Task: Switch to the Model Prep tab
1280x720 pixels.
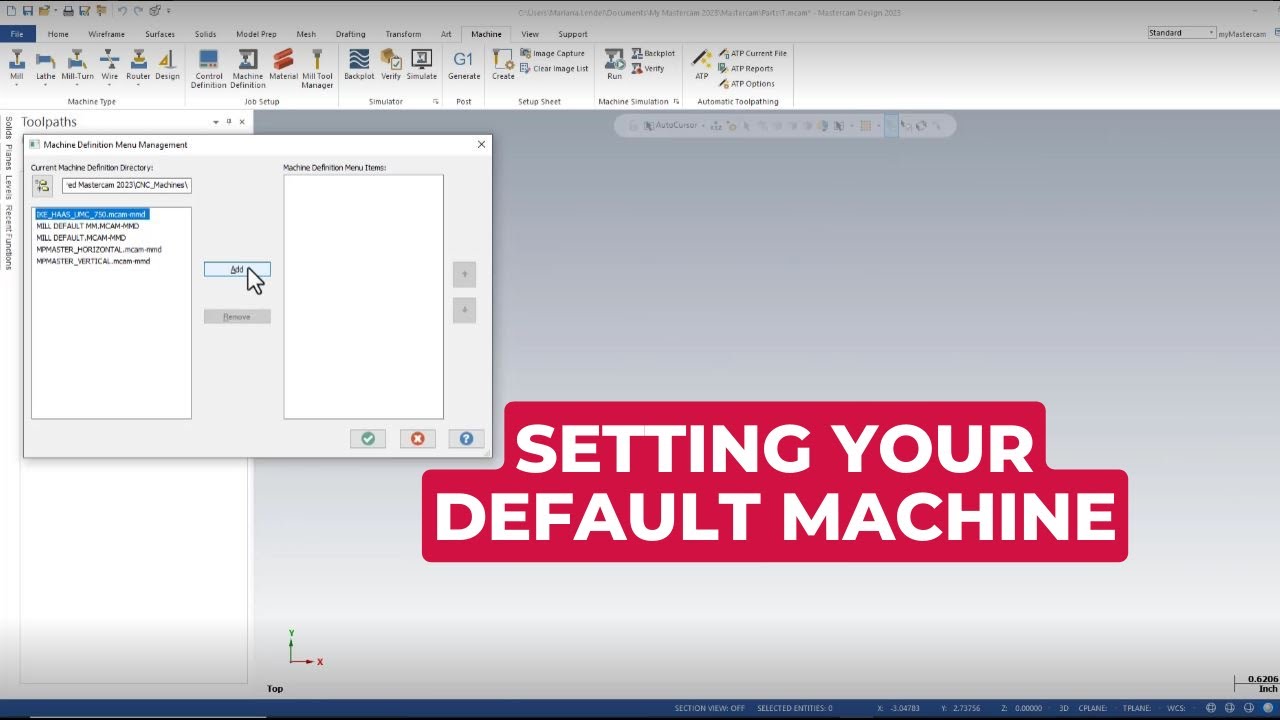Action: pos(256,34)
